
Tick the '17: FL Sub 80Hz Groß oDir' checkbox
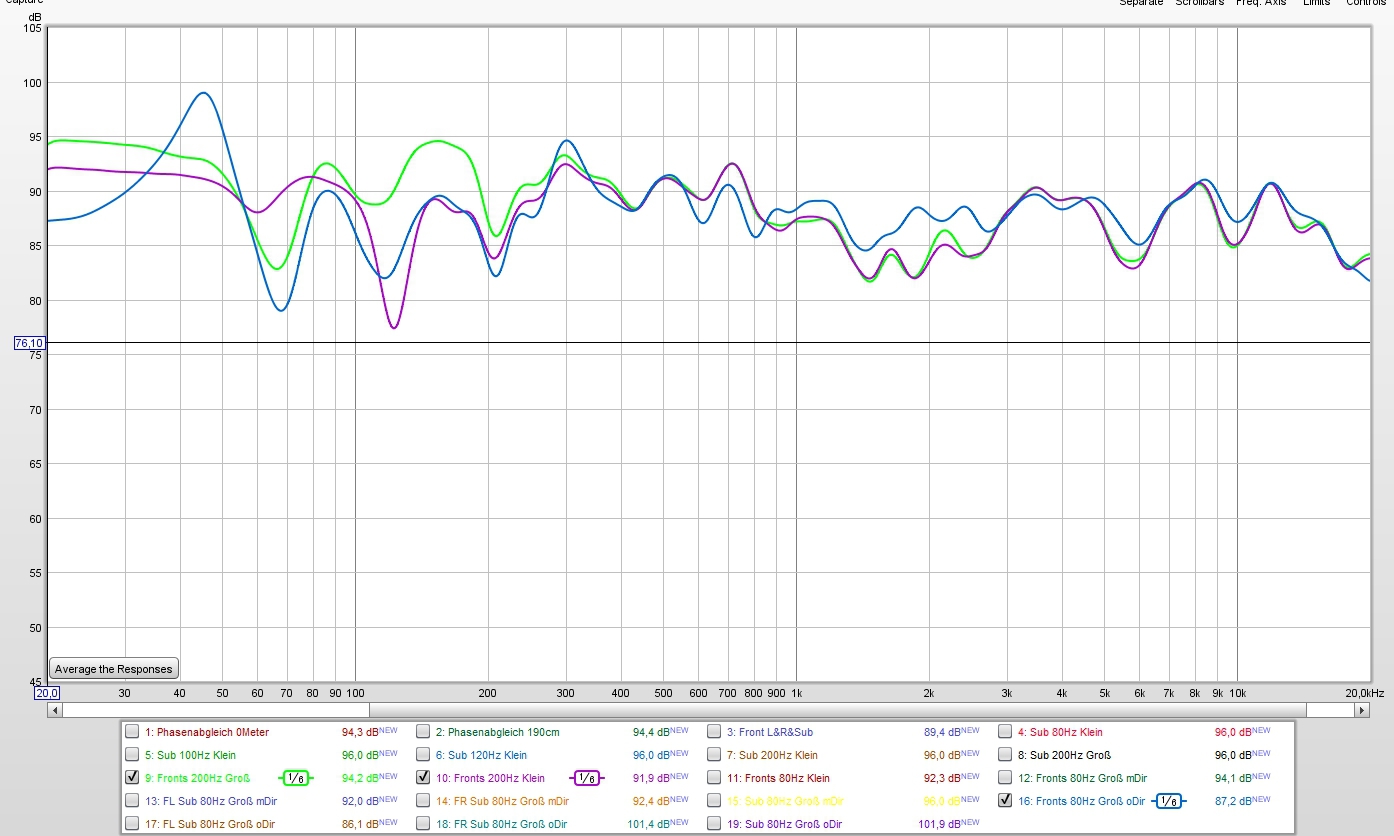click(132, 823)
